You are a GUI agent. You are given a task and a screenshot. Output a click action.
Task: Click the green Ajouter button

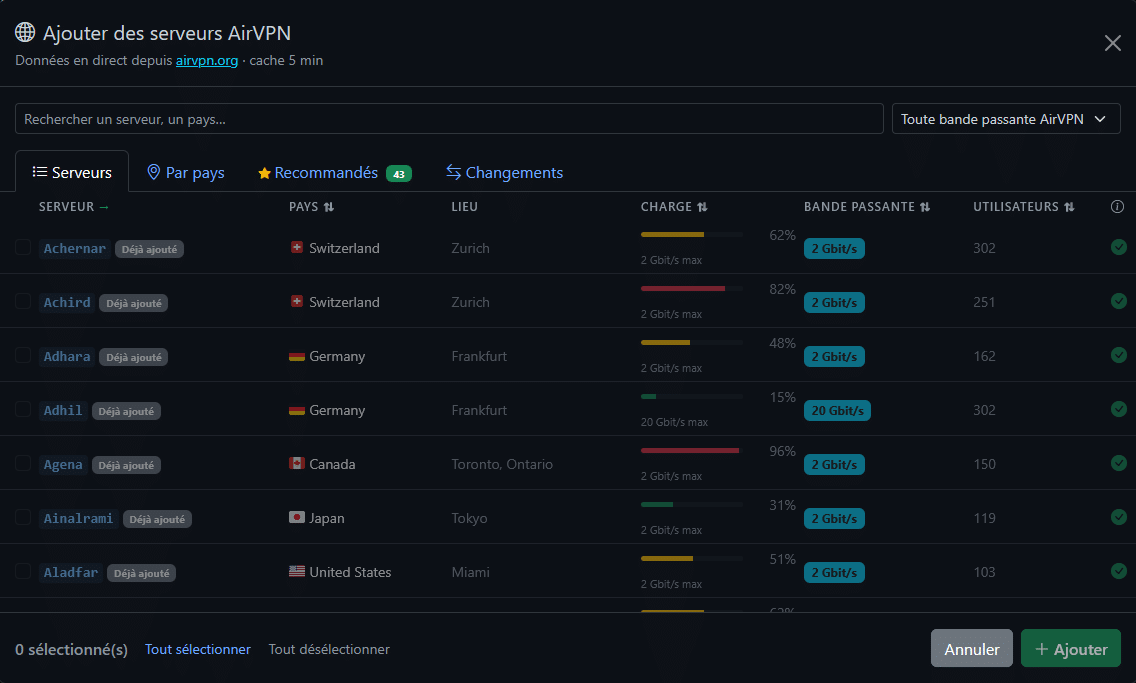(1071, 648)
